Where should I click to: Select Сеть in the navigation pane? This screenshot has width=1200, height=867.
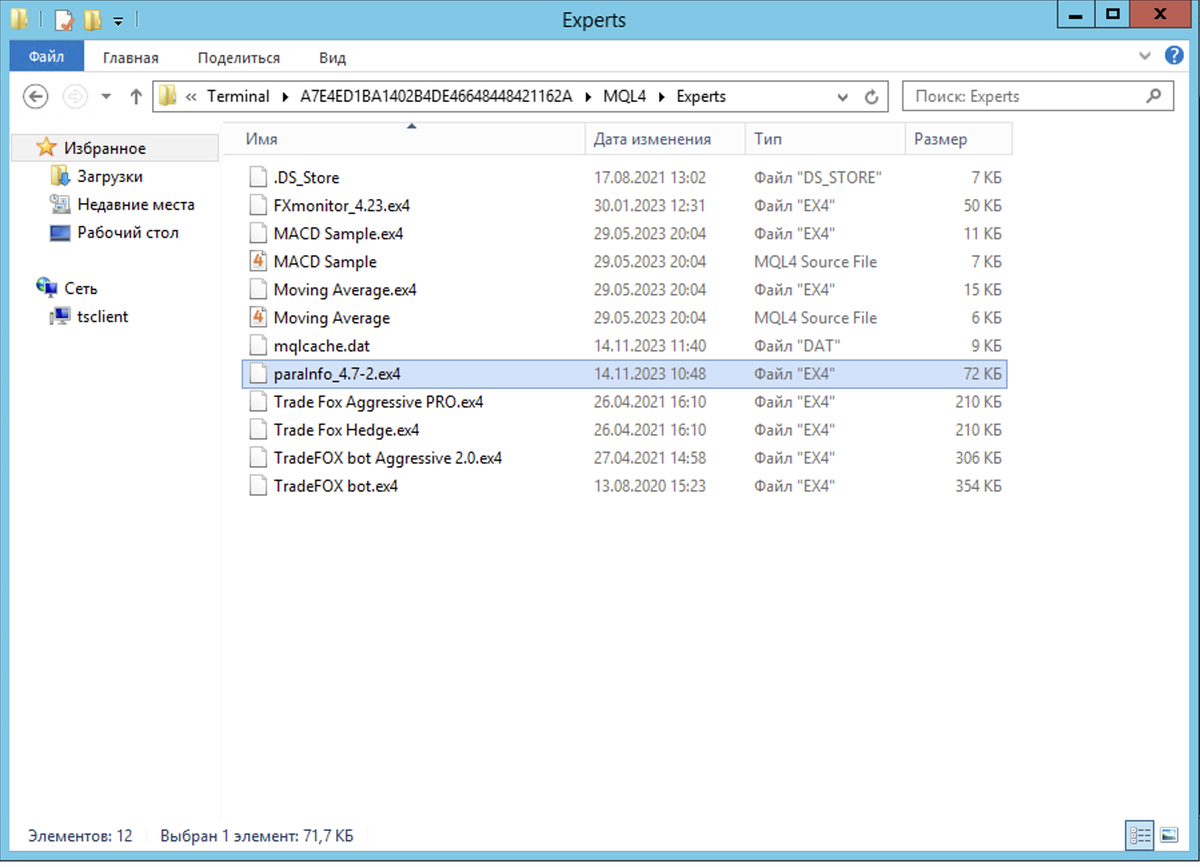(81, 288)
